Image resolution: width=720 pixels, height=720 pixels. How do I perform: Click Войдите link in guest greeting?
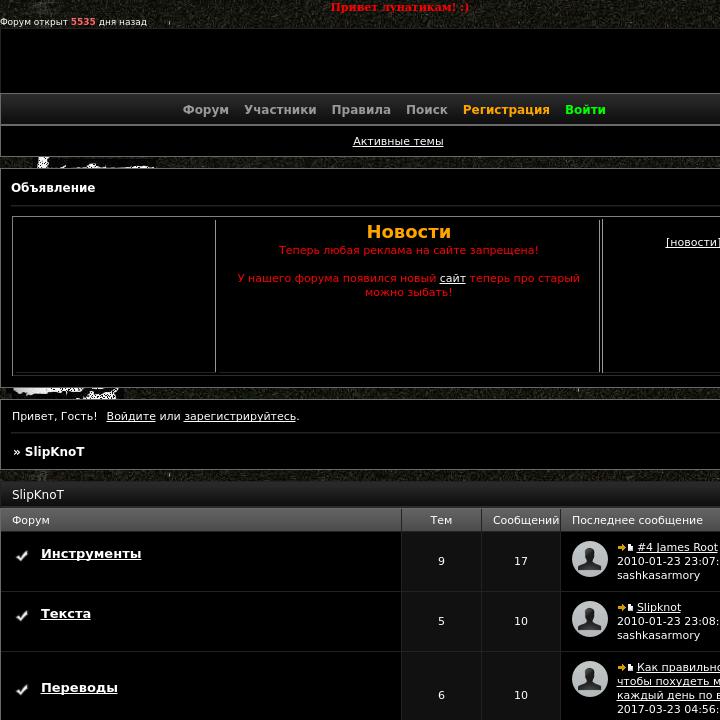(131, 416)
